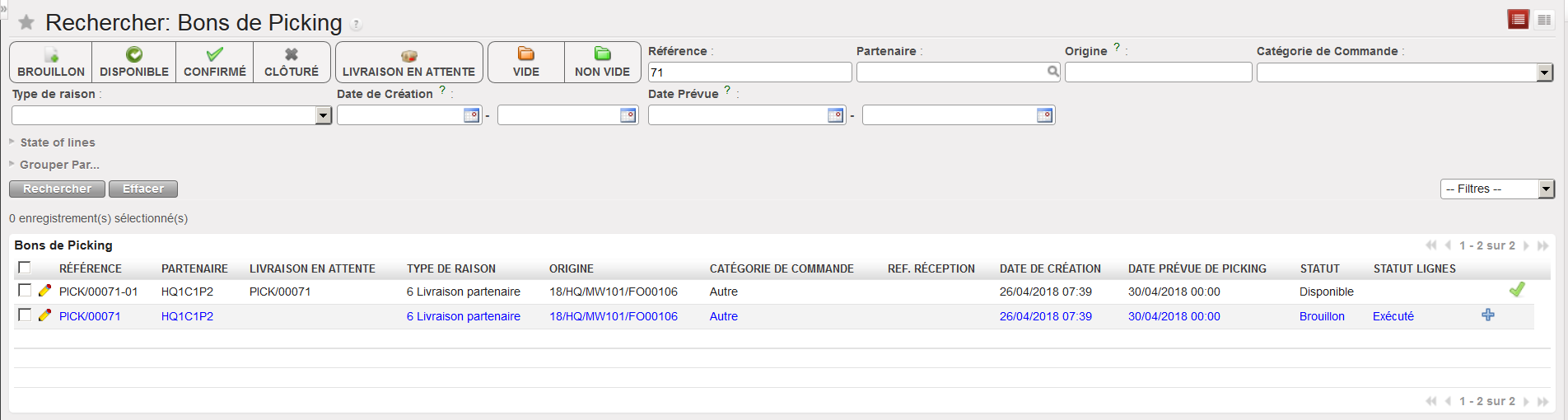The image size is (1568, 420).
Task: Toggle the Livraison en attente filter
Action: [408, 63]
